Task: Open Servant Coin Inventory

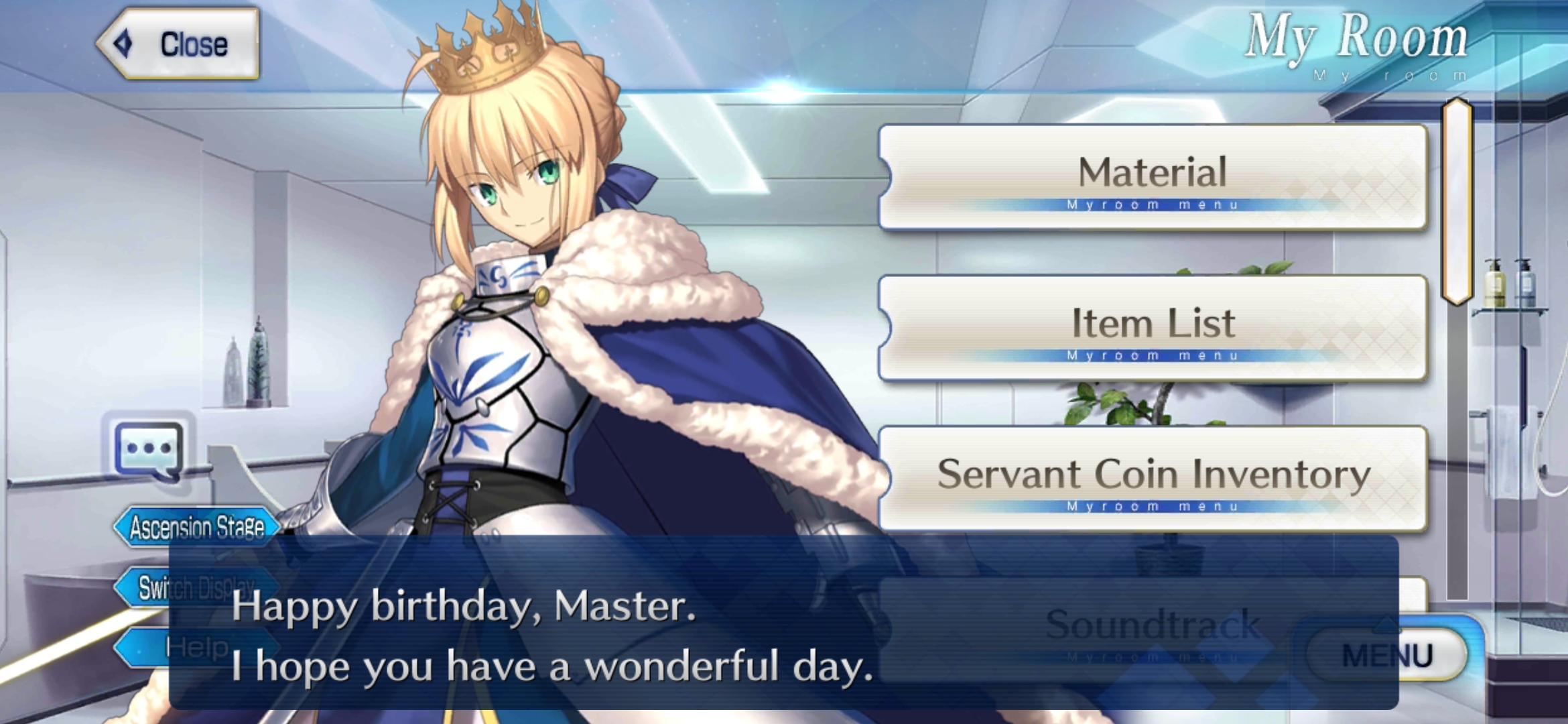Action: click(1153, 479)
